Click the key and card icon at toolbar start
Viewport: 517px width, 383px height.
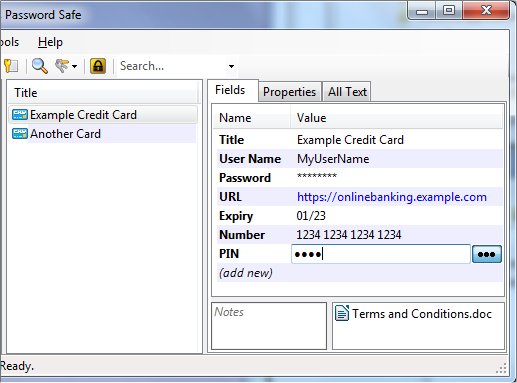coord(11,66)
